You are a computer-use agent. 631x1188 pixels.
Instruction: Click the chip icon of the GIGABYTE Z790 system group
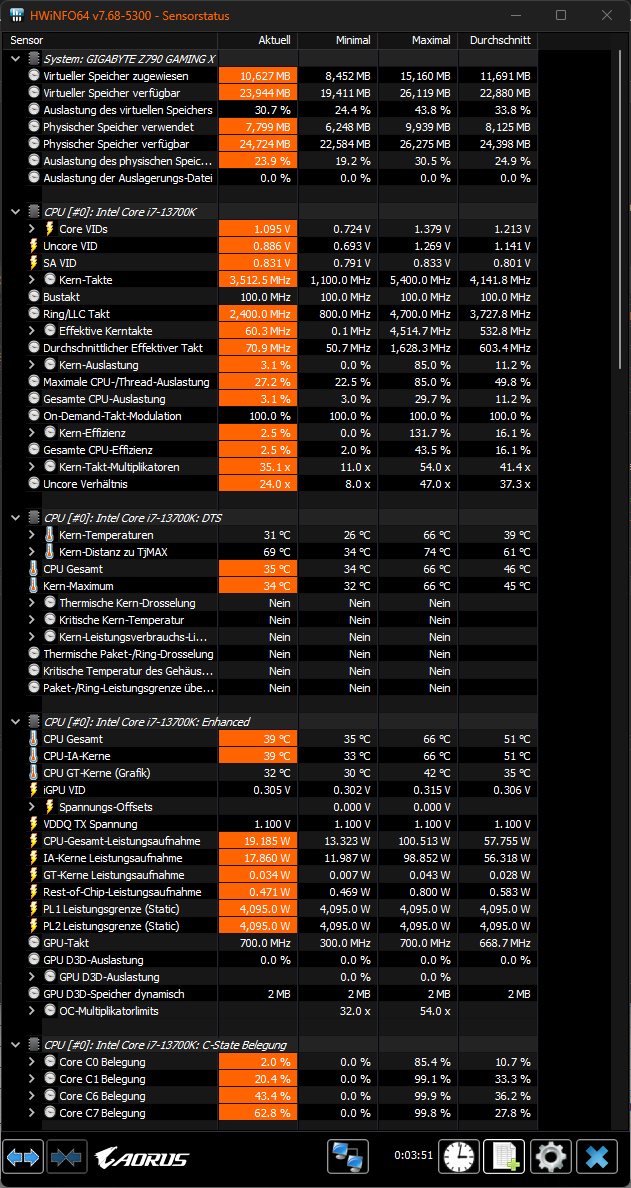[33, 58]
